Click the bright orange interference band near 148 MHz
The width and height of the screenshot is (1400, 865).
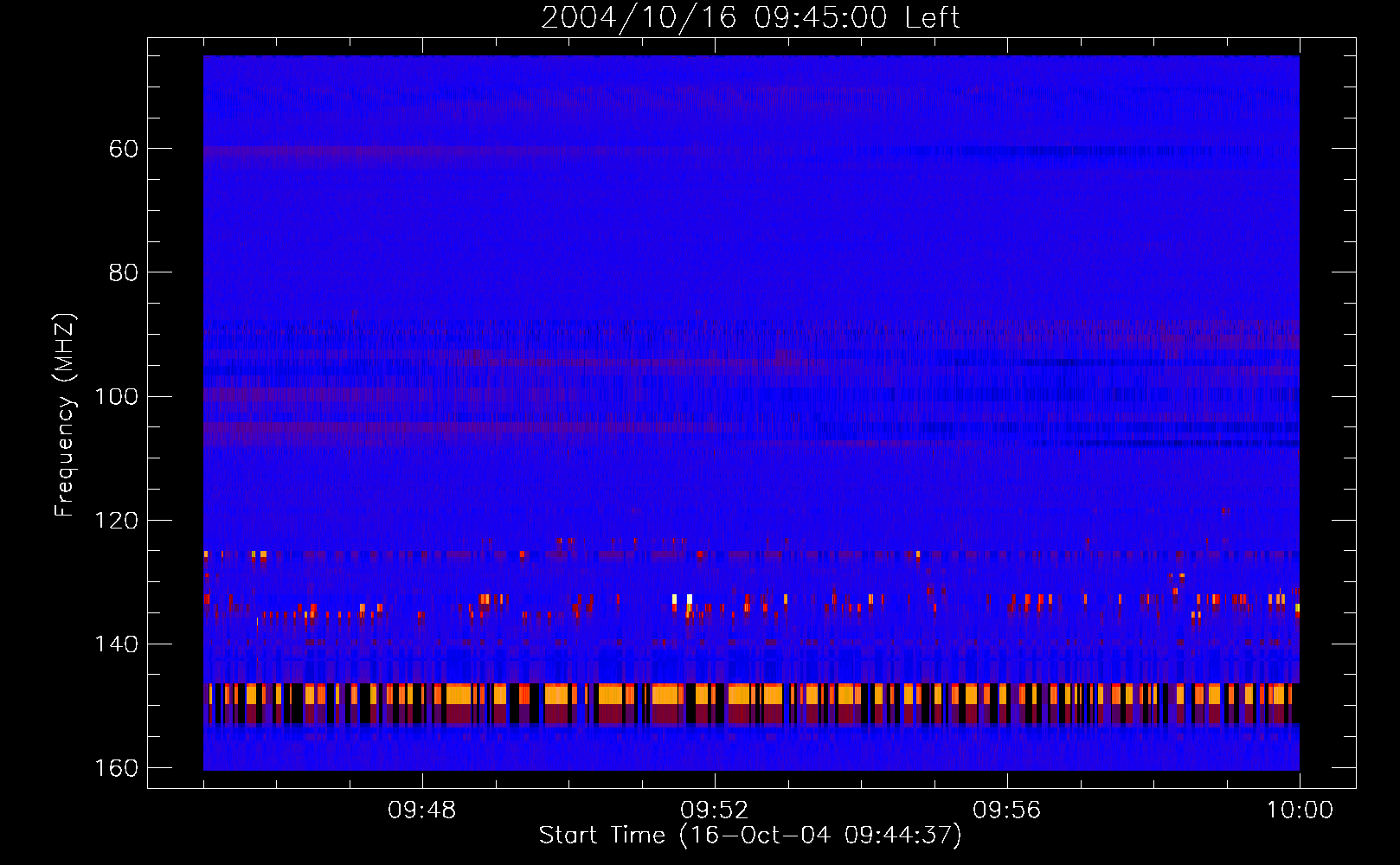click(x=751, y=693)
